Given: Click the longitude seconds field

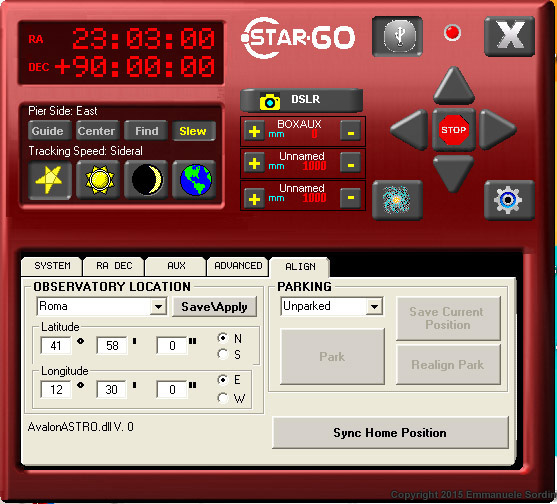Looking at the screenshot, I should (x=172, y=390).
